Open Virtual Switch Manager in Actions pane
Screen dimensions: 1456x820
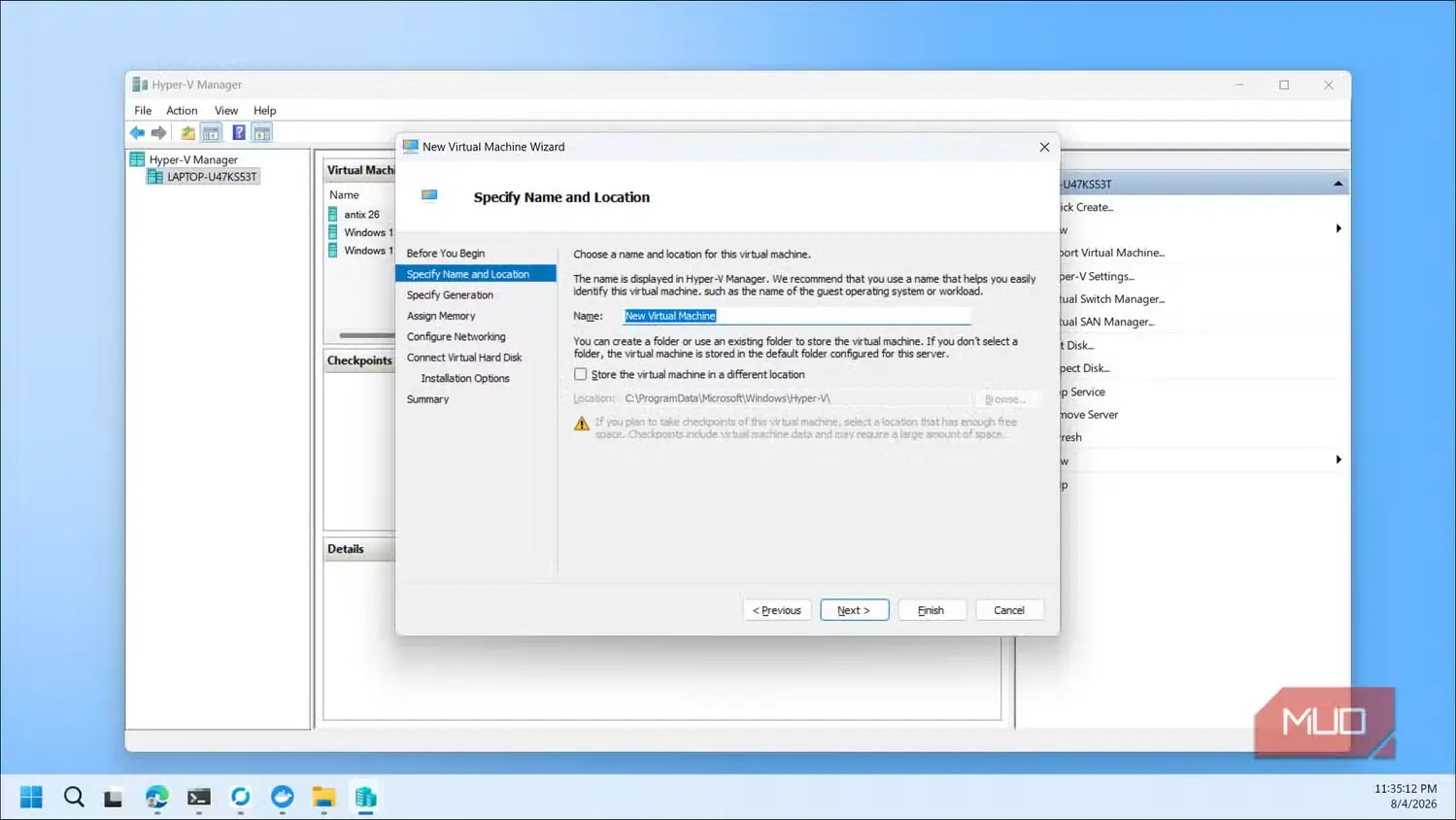pyautogui.click(x=1112, y=299)
